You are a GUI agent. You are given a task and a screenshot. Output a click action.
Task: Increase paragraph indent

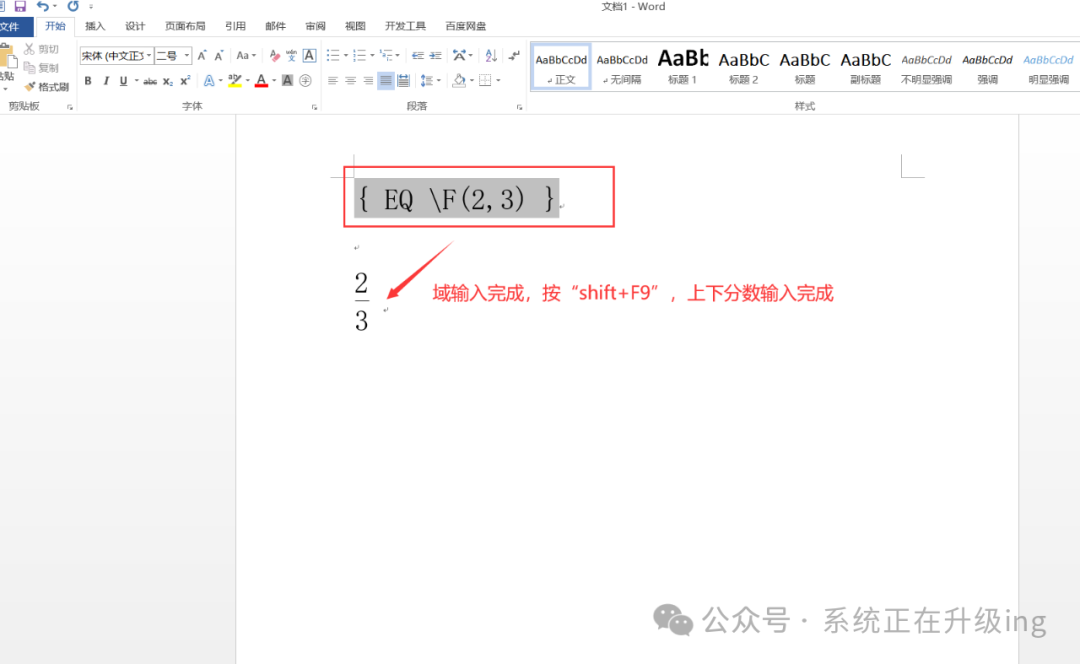click(435, 55)
